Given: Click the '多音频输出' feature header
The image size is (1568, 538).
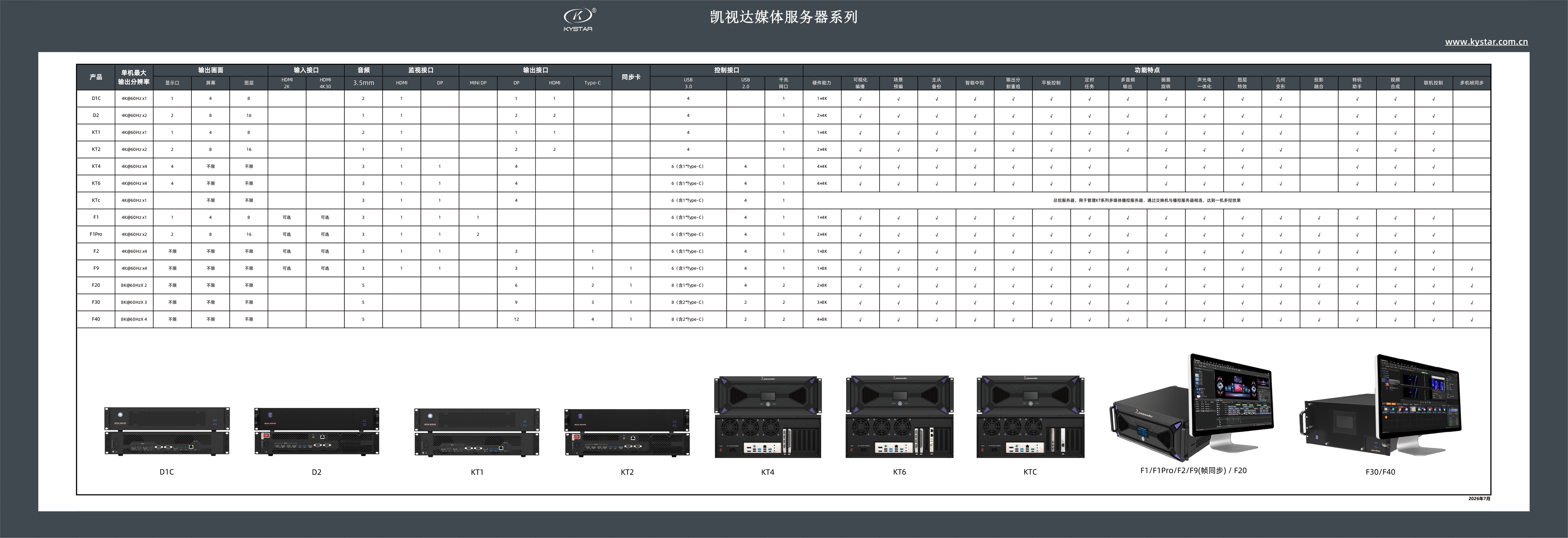Looking at the screenshot, I should tap(1128, 83).
